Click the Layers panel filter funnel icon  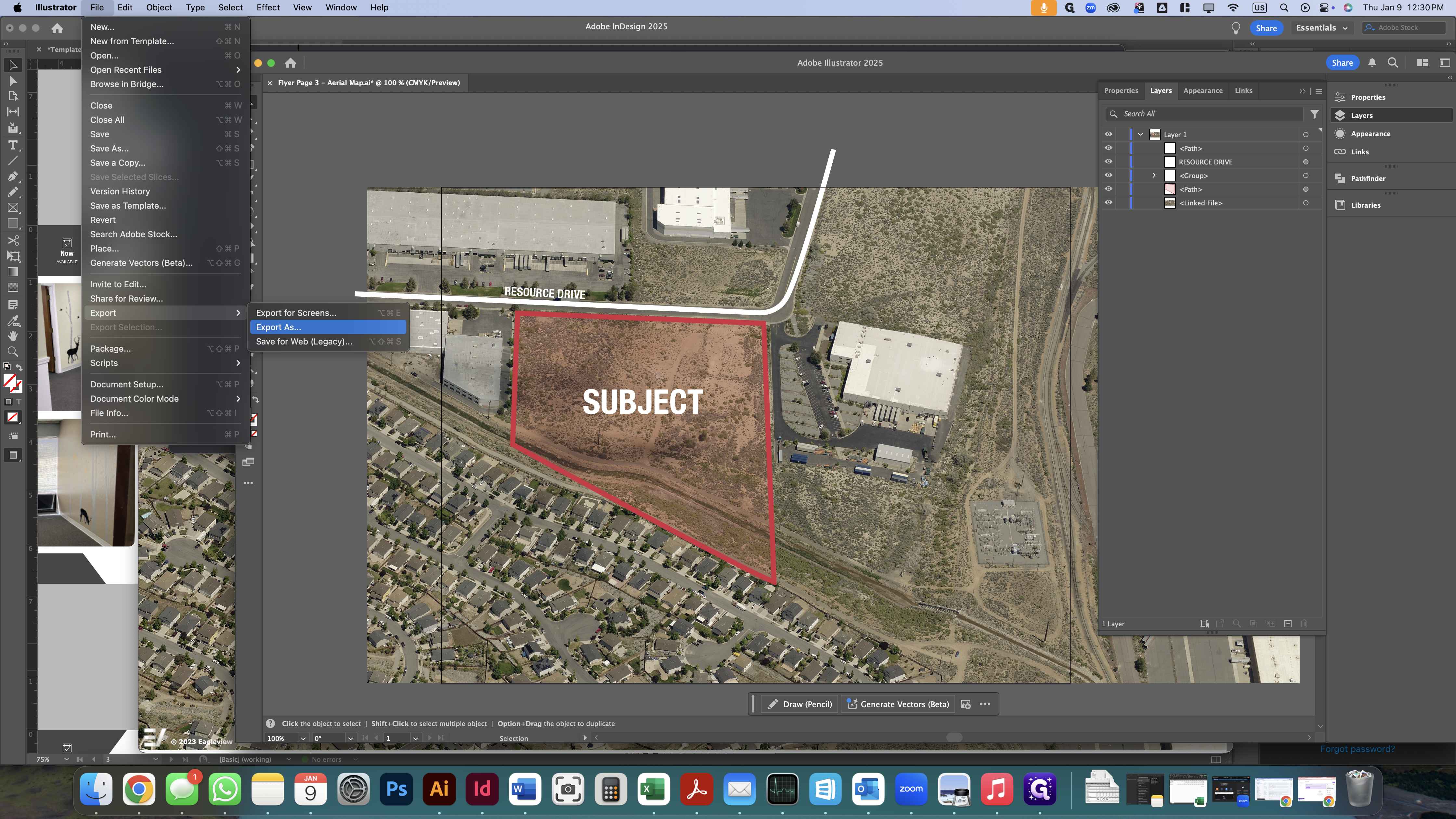1315,114
